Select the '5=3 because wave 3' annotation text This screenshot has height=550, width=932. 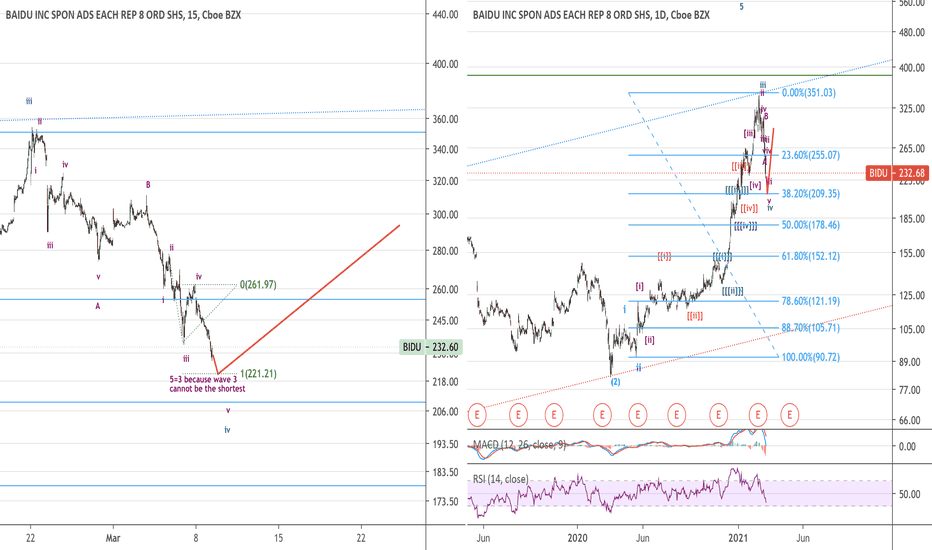(207, 384)
